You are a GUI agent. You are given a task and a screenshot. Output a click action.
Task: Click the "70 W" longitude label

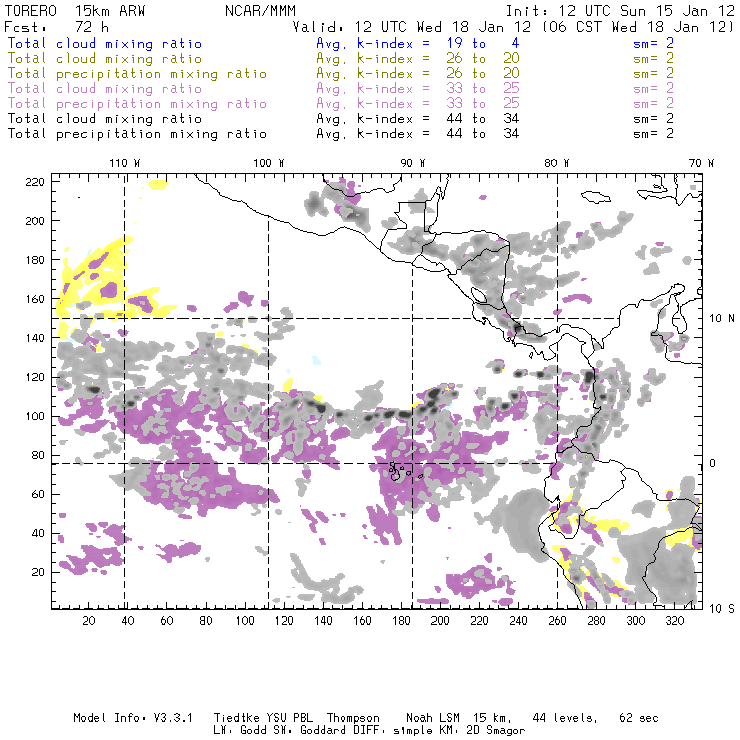coord(701,163)
